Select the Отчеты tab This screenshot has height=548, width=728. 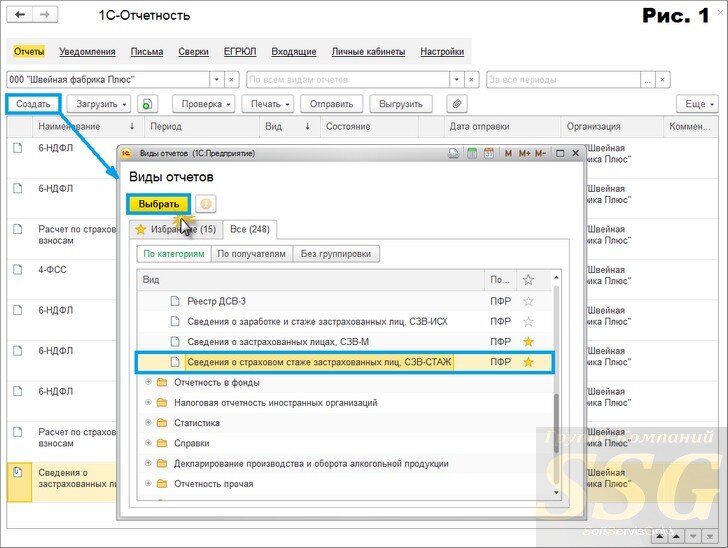[29, 52]
